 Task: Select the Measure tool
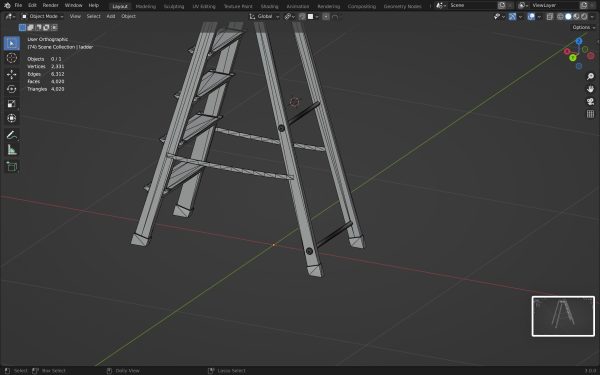11,150
